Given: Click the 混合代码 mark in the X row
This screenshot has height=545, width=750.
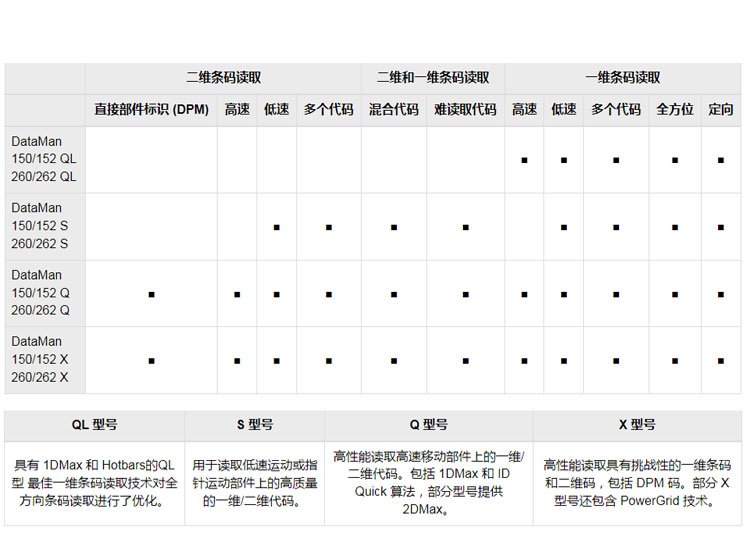Looking at the screenshot, I should (394, 361).
